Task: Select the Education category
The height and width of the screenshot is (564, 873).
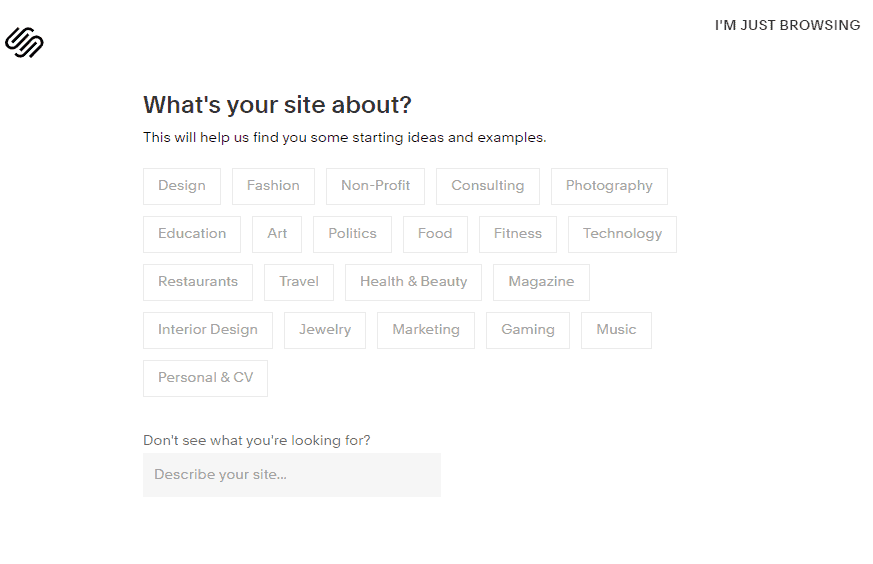Action: [x=192, y=234]
